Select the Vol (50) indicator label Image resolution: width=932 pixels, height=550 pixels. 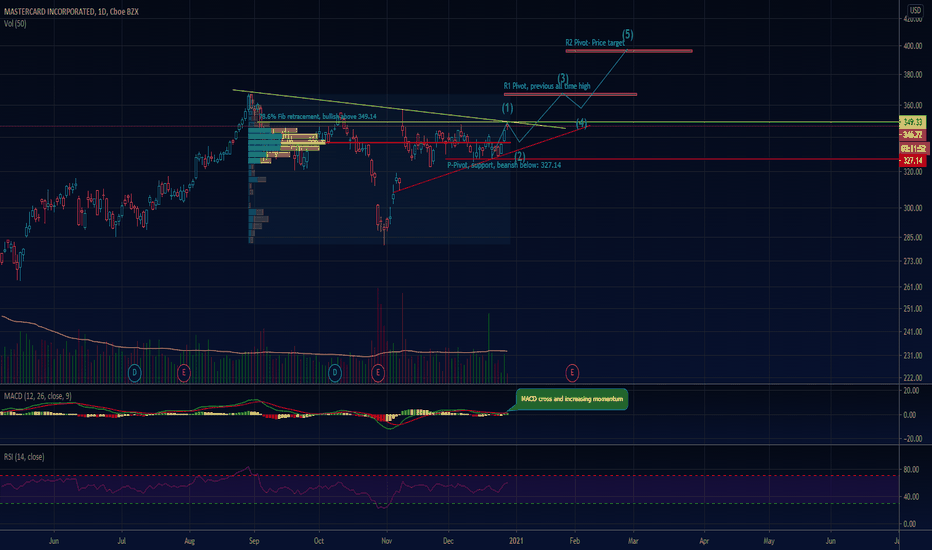pyautogui.click(x=15, y=24)
